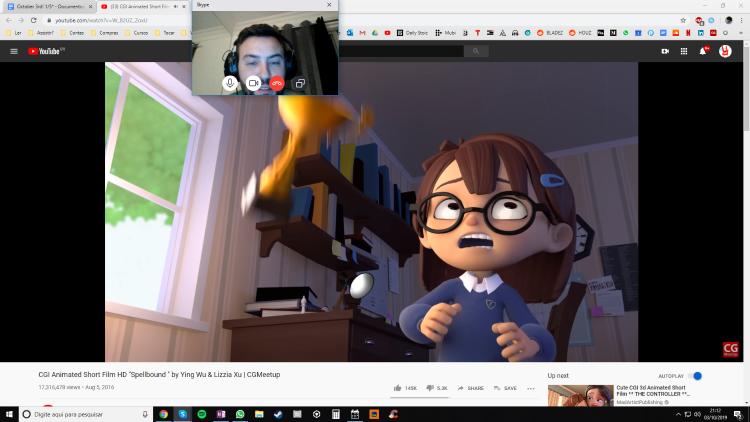Image resolution: width=750 pixels, height=422 pixels.
Task: Open Chrome from the taskbar
Action: (164, 414)
